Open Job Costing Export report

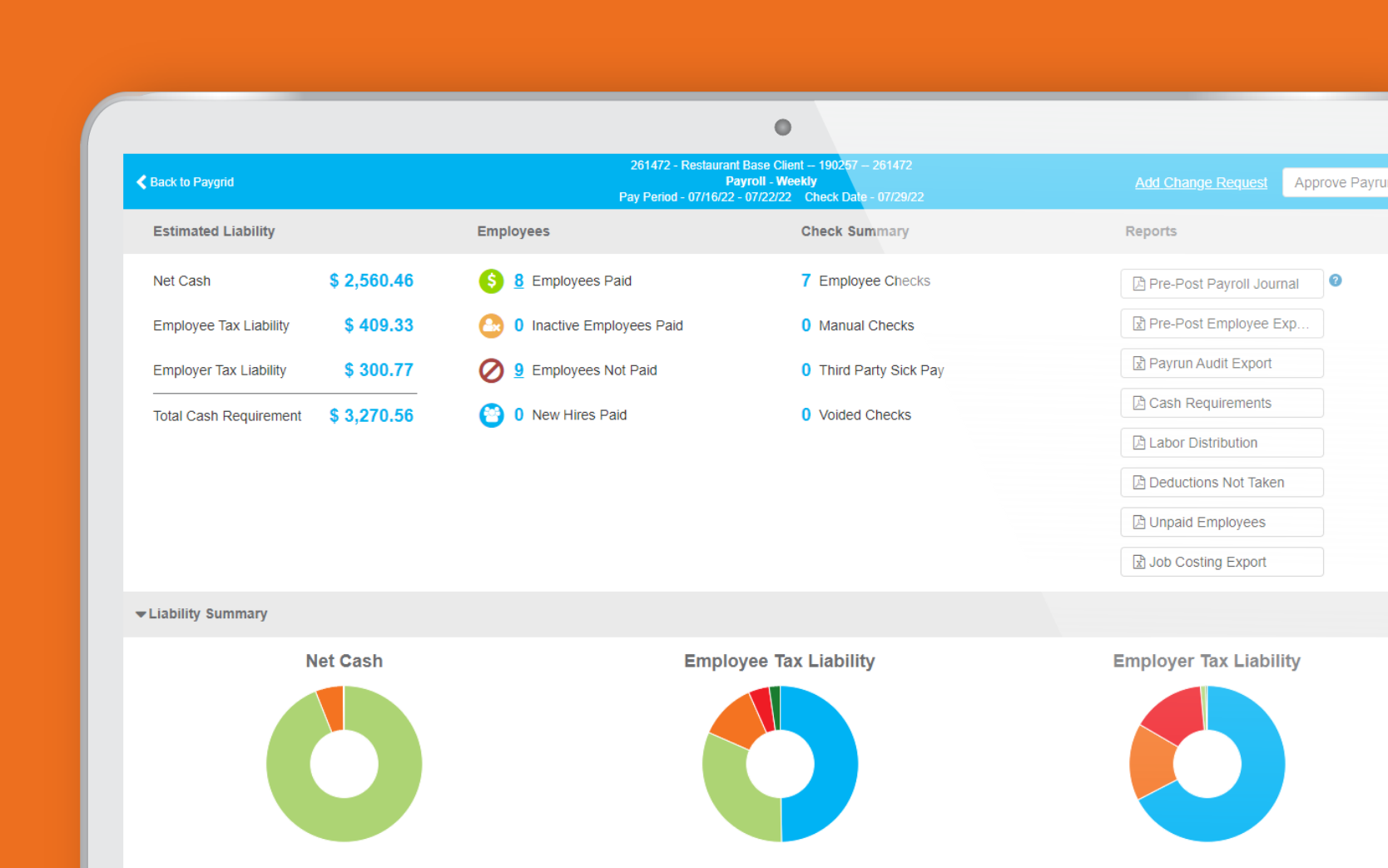click(1222, 562)
